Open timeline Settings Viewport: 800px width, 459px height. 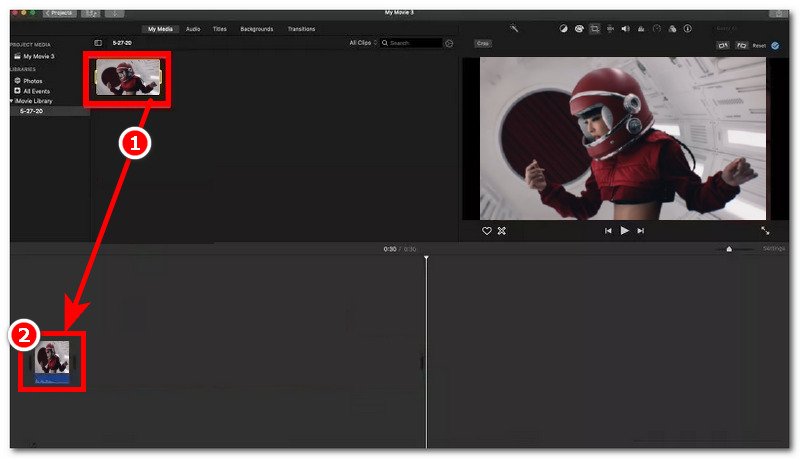pos(773,249)
